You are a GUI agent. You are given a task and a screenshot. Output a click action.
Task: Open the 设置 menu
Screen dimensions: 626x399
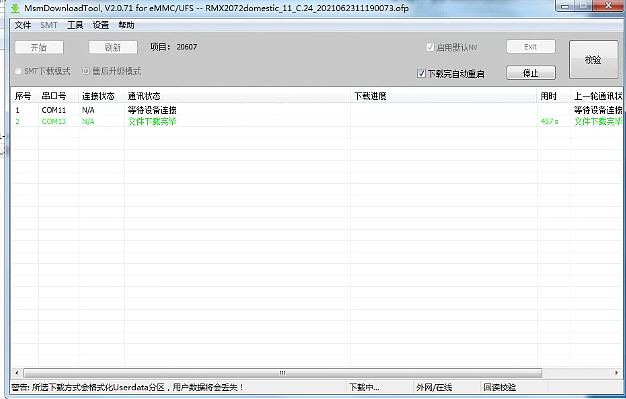coord(101,25)
